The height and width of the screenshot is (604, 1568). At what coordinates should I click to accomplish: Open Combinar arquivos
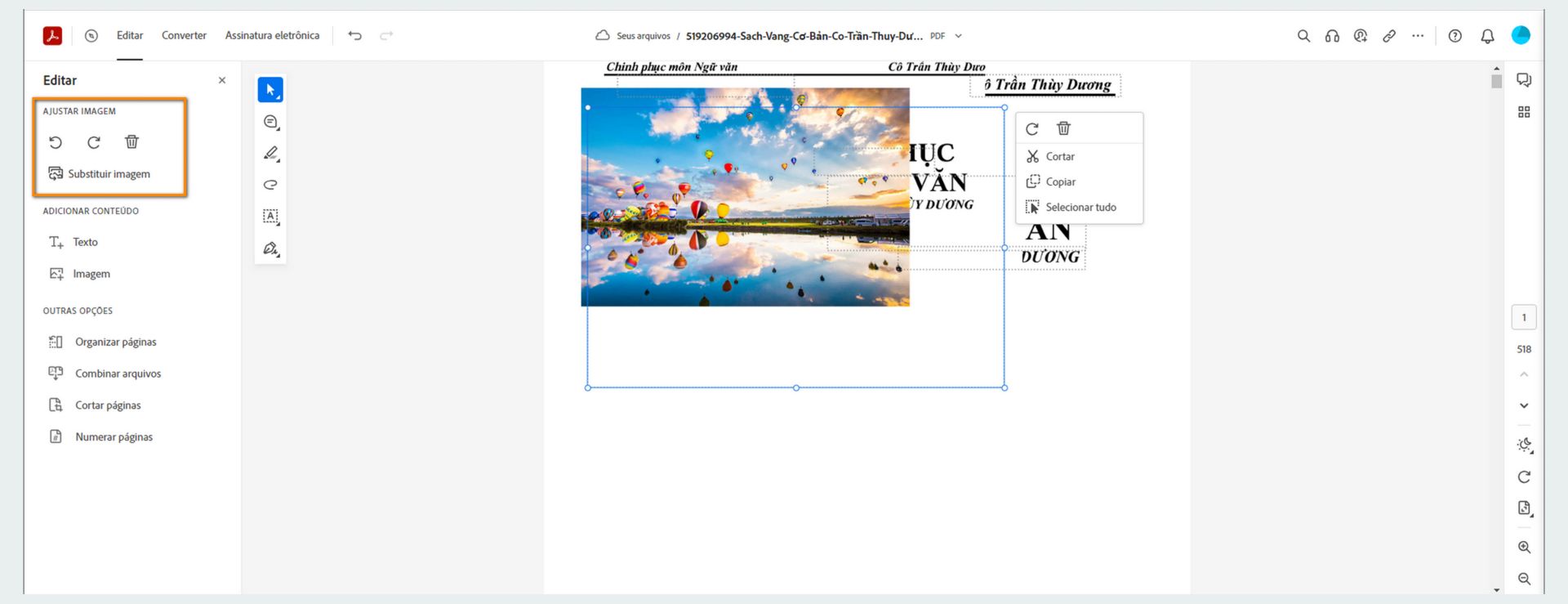[x=105, y=374]
